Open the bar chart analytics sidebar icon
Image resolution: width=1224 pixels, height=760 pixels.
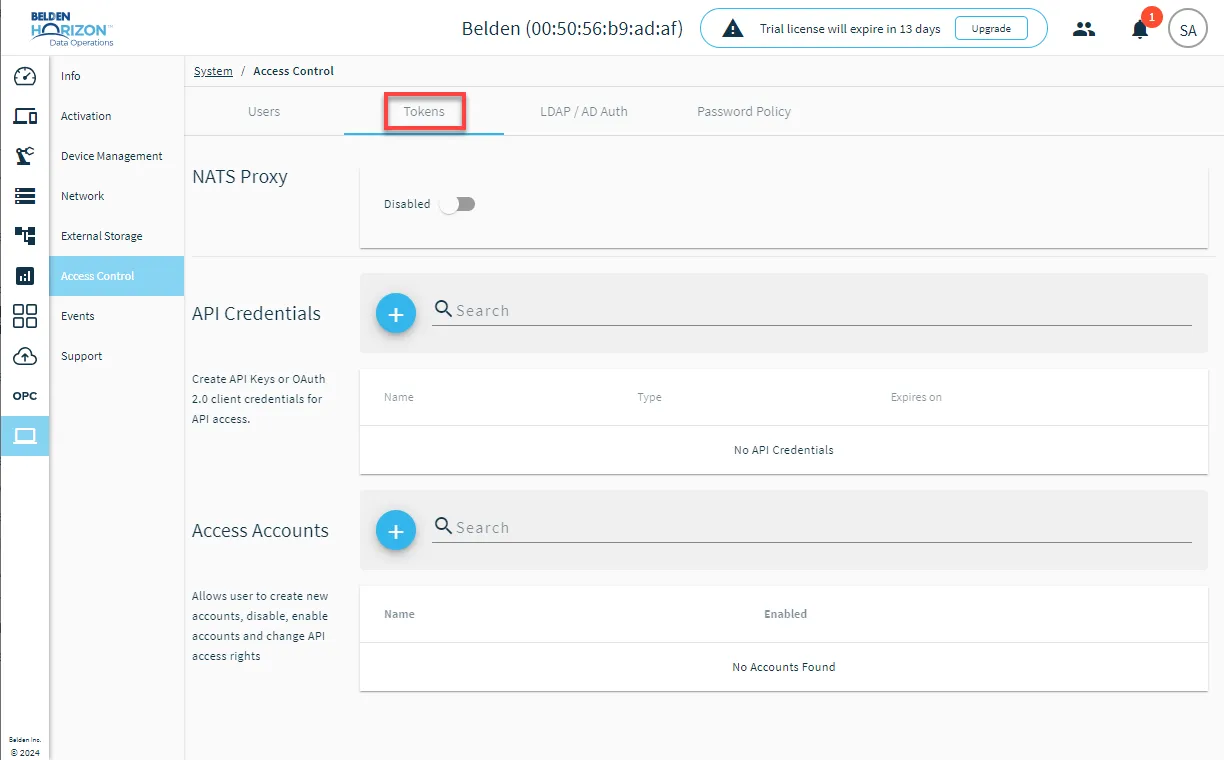point(25,276)
